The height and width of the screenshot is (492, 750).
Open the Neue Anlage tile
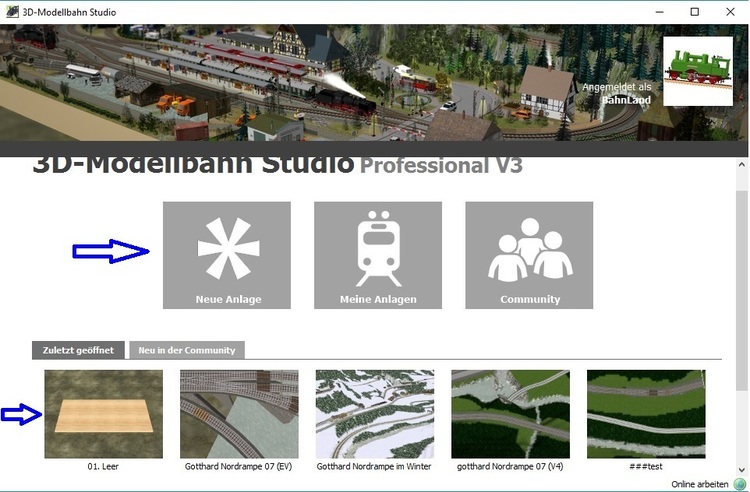click(227, 255)
